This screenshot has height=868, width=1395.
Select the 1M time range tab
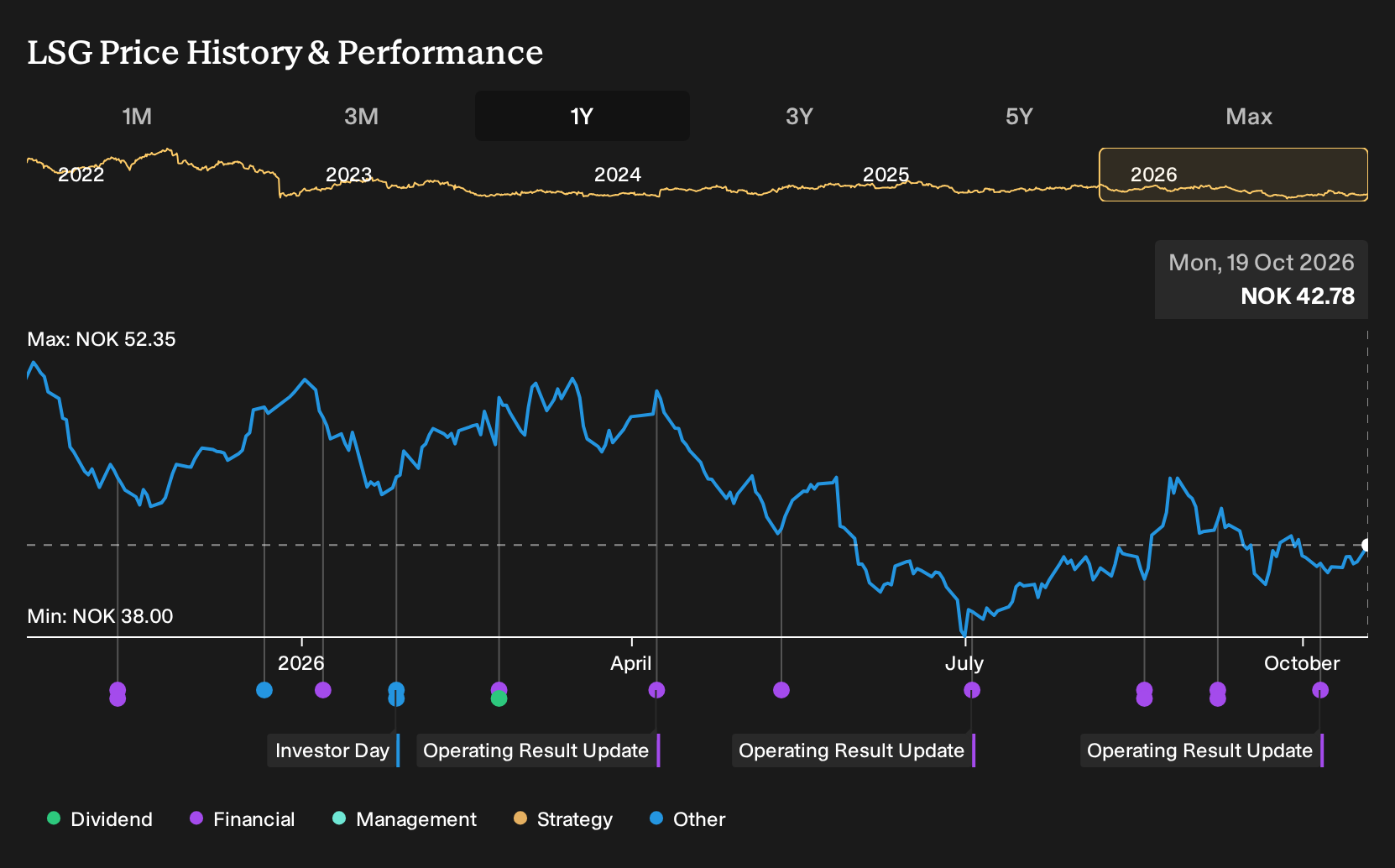(137, 116)
